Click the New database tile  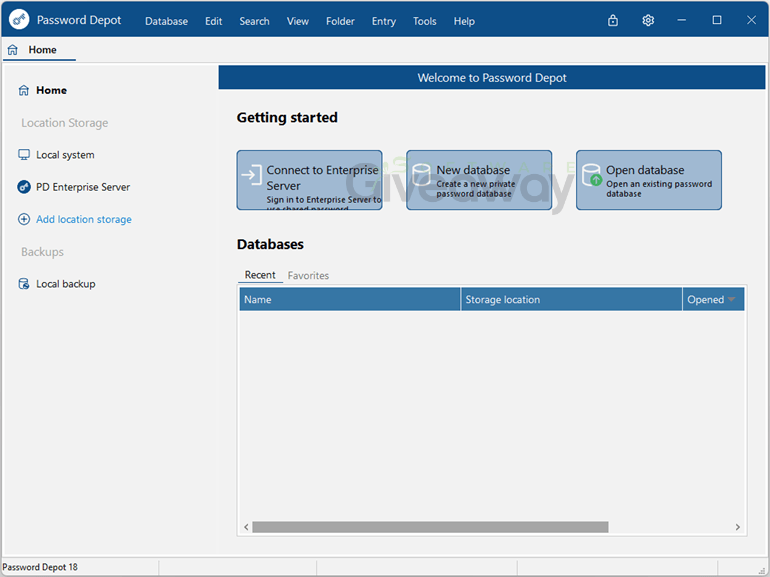pos(479,180)
